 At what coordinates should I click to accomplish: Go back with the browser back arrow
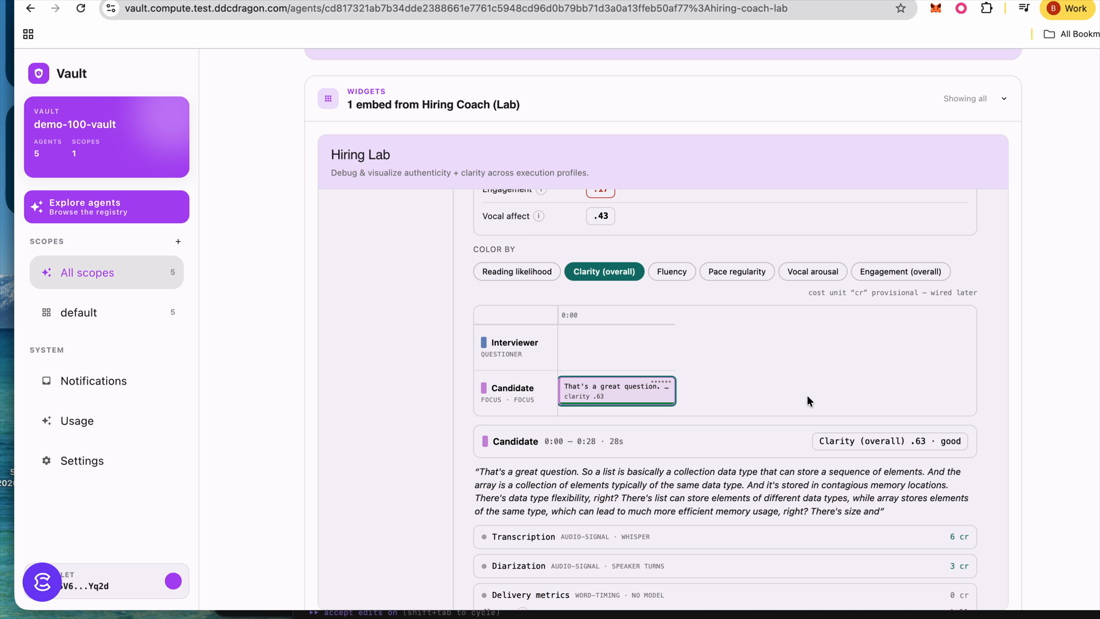(30, 8)
